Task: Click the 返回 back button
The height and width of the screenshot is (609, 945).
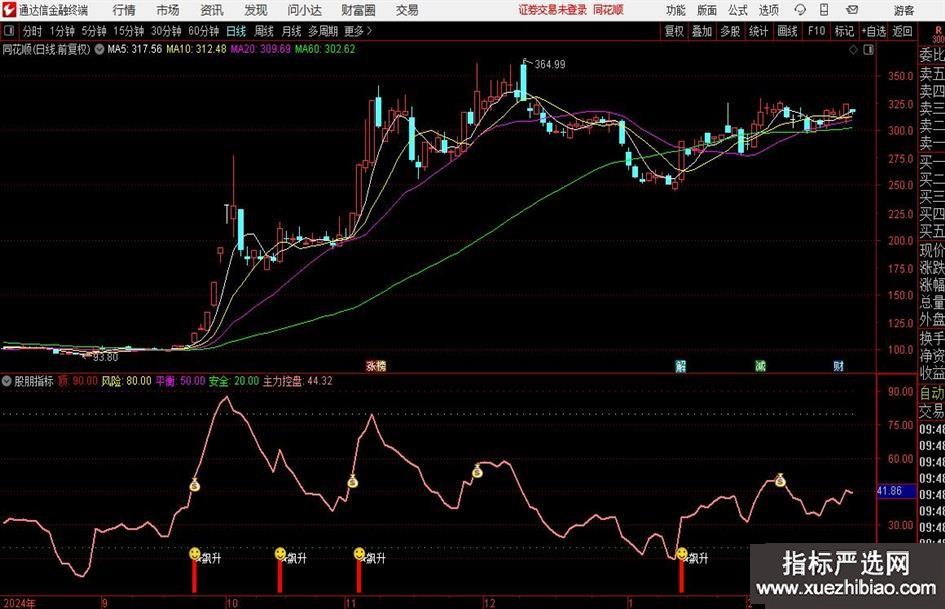Action: click(x=902, y=31)
